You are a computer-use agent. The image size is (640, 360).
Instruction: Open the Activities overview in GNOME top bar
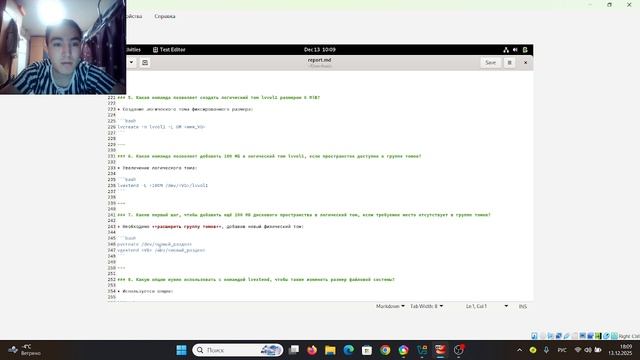[x=133, y=49]
